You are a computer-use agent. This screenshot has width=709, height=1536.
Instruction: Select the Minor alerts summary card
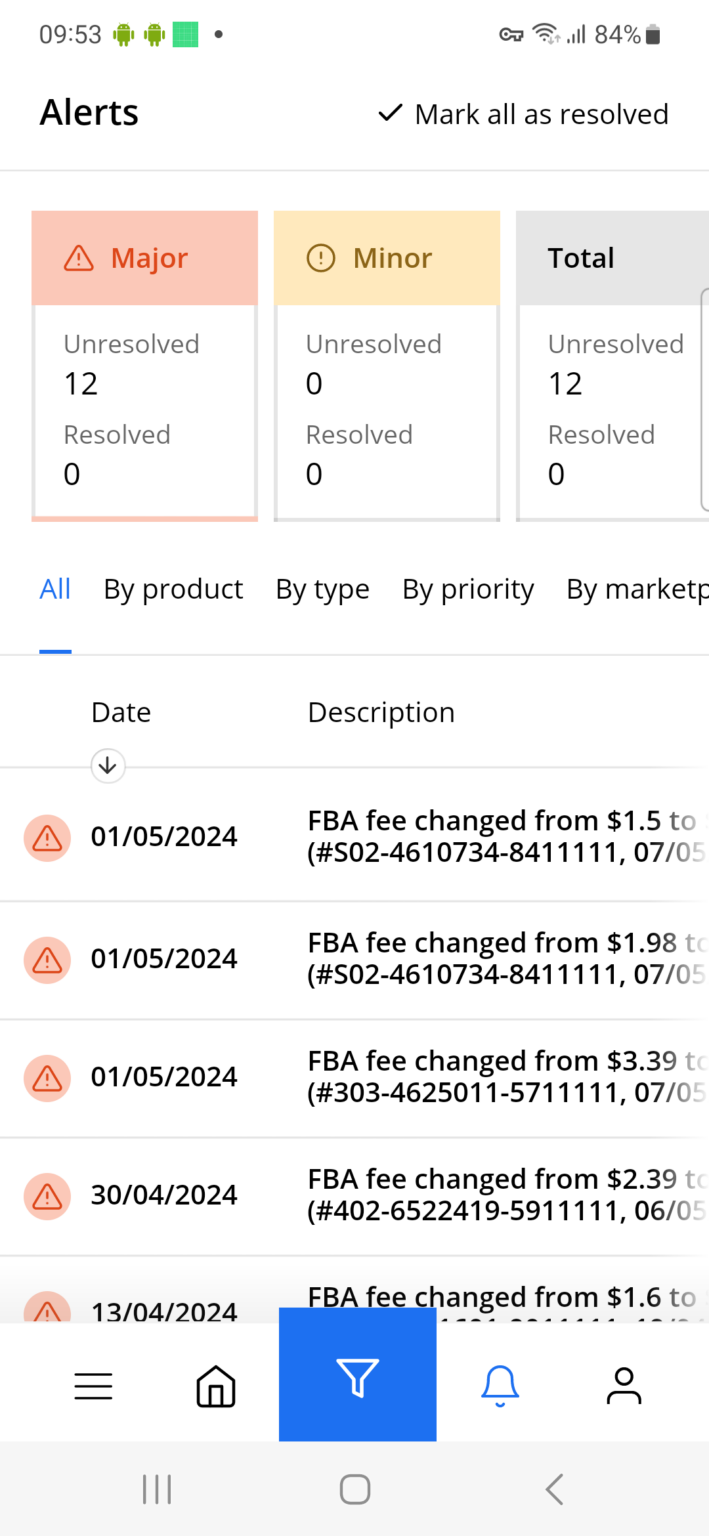point(386,365)
